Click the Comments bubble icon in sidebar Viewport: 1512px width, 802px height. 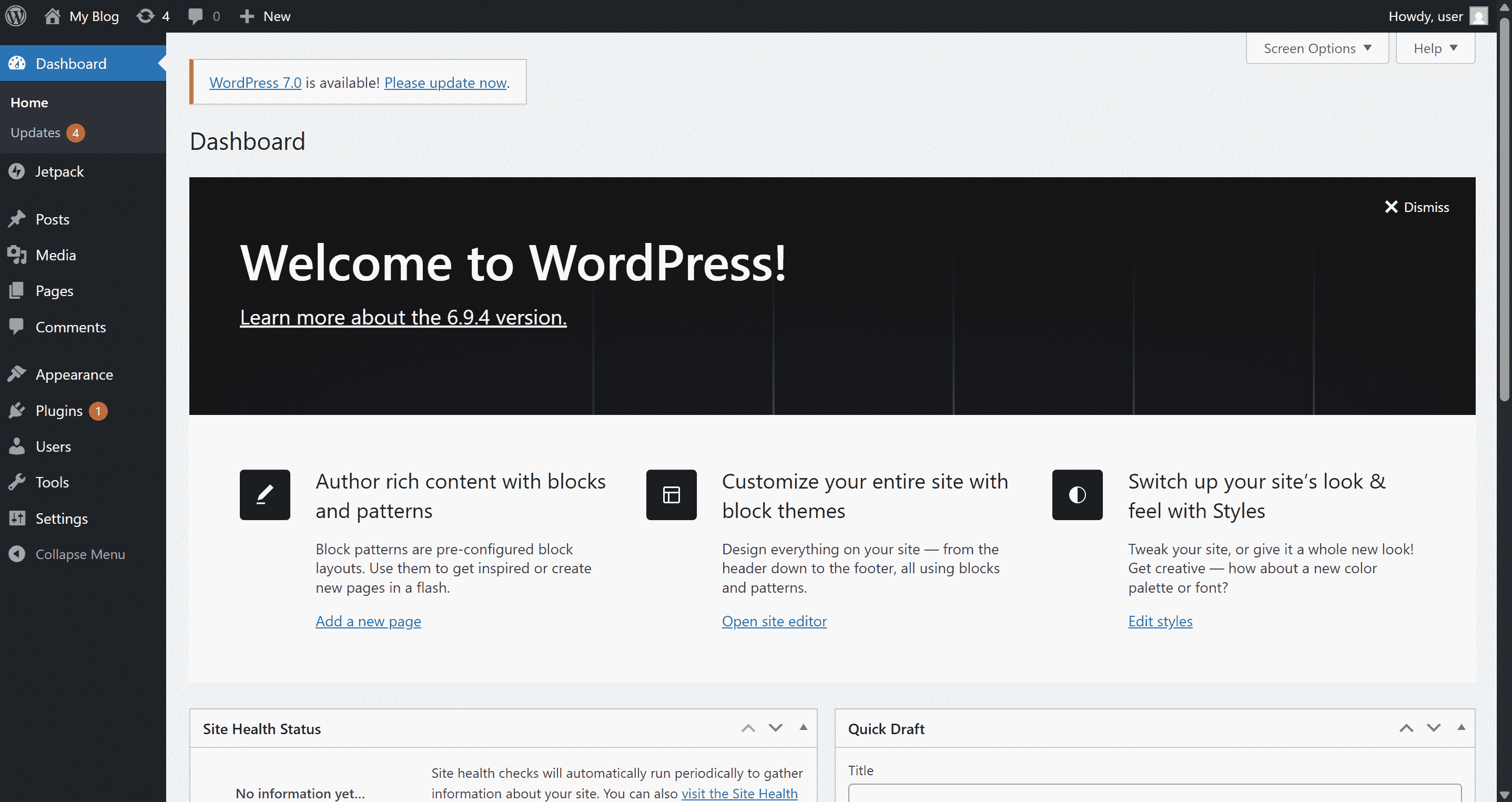(x=17, y=327)
